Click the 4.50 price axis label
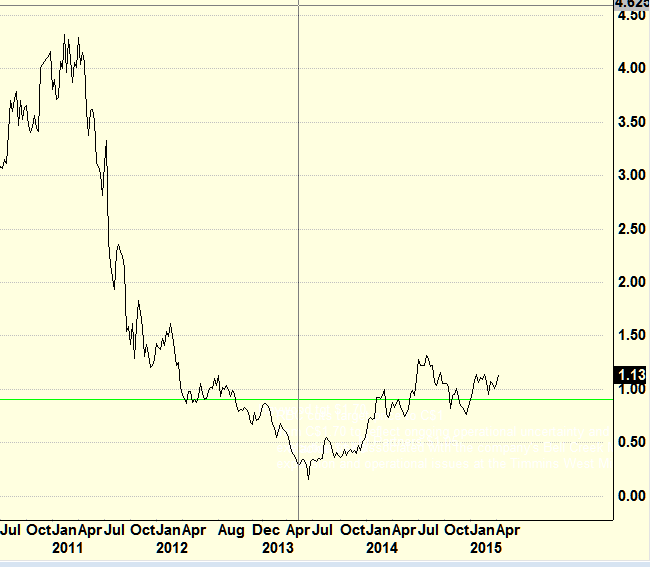The image size is (650, 567). pos(632,16)
